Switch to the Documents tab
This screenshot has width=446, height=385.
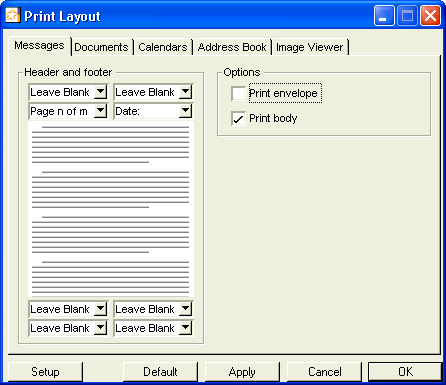101,47
